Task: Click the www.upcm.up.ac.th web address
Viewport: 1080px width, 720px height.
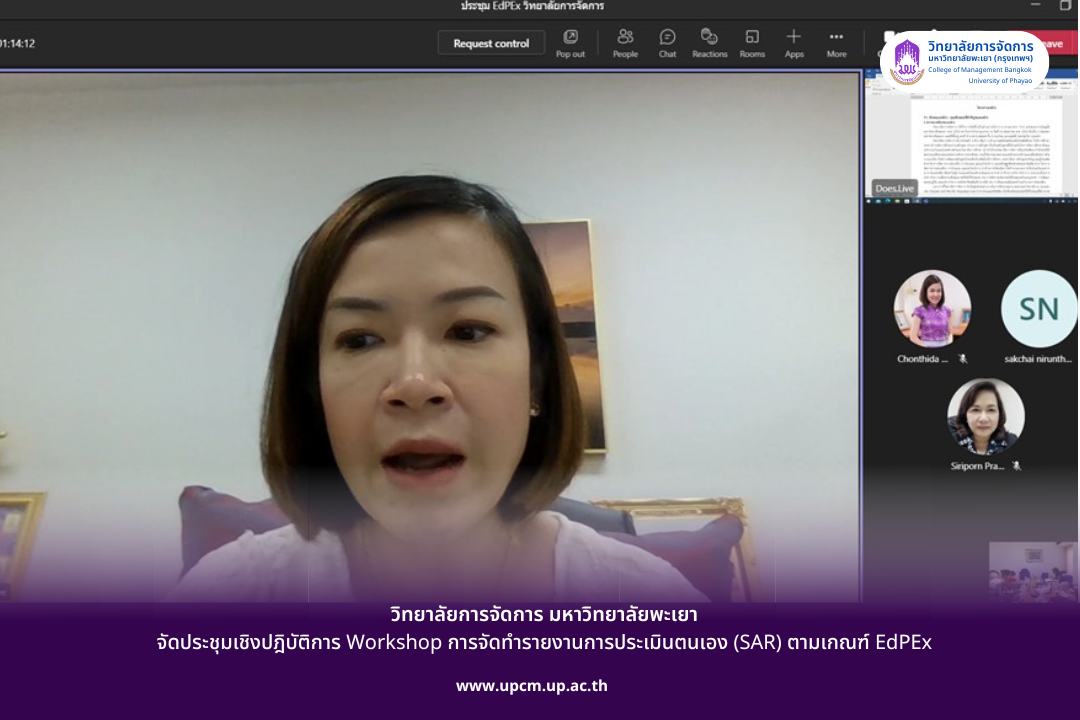Action: click(532, 686)
